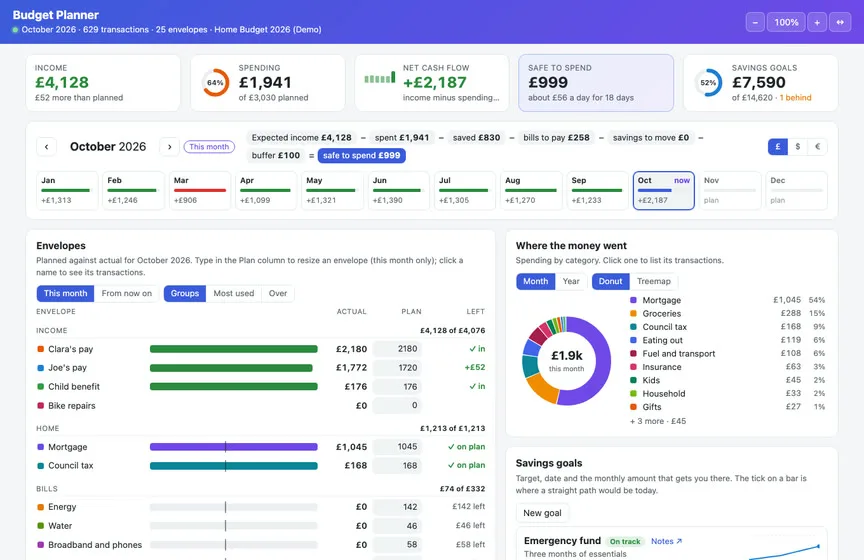
Task: Select the Sep month tile
Action: click(597, 190)
